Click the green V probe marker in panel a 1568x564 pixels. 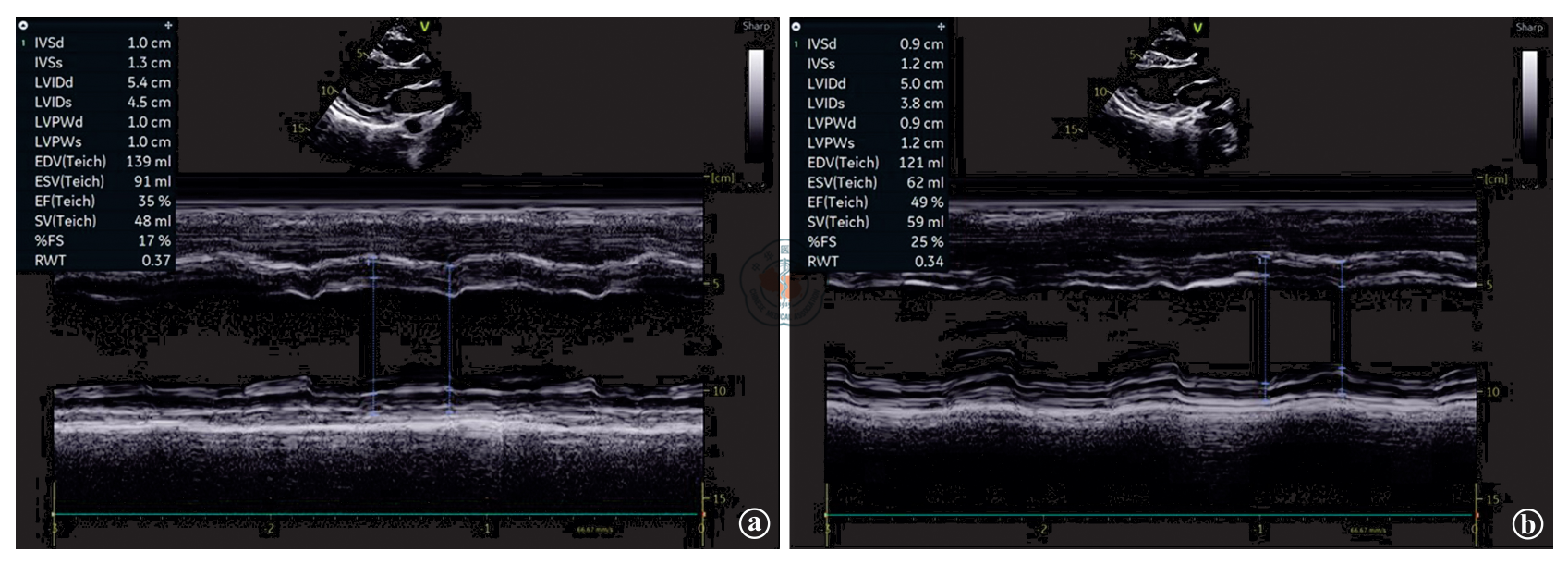pos(424,27)
